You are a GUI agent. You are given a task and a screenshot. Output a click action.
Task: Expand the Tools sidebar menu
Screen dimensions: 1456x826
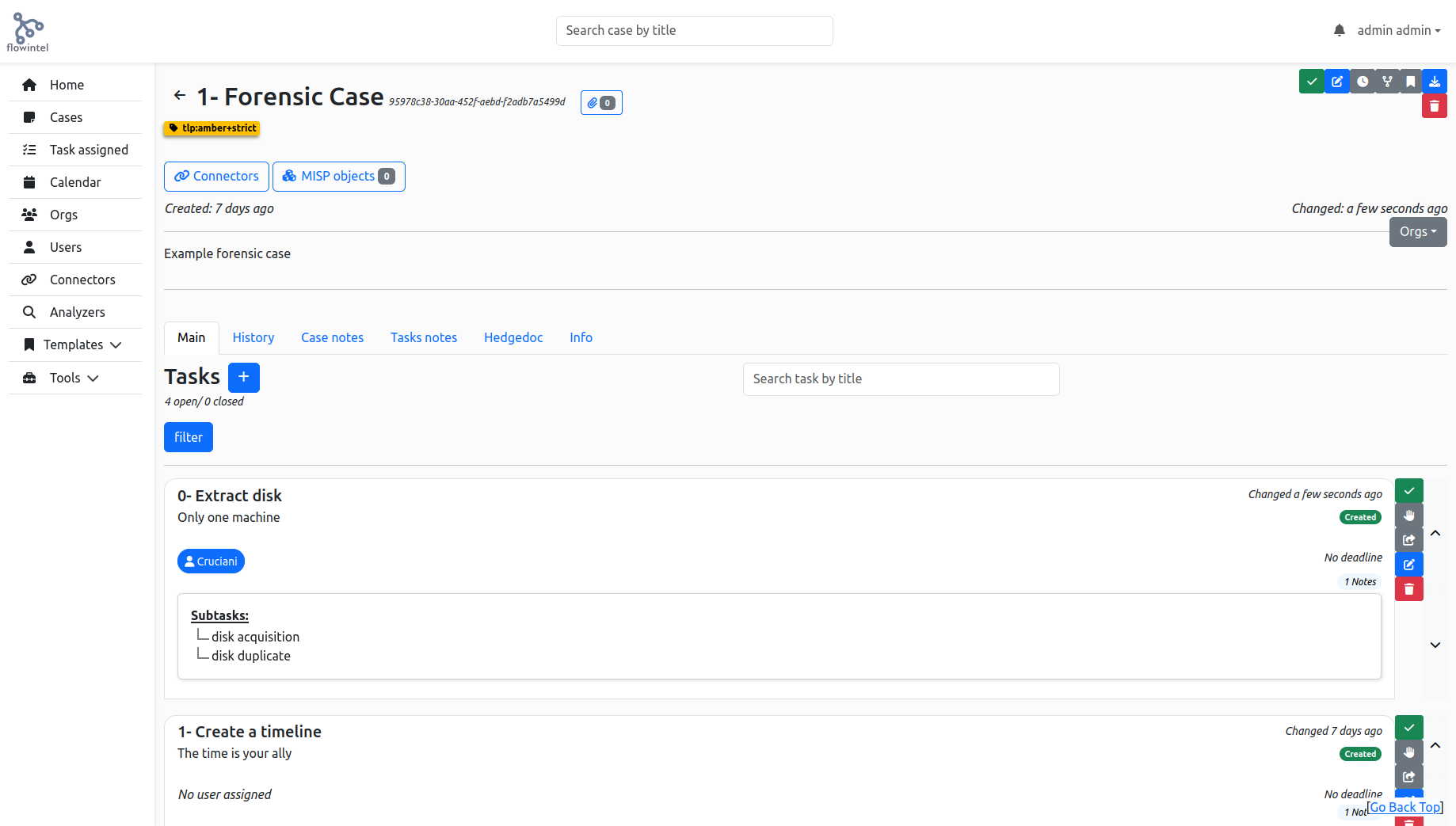[x=75, y=378]
